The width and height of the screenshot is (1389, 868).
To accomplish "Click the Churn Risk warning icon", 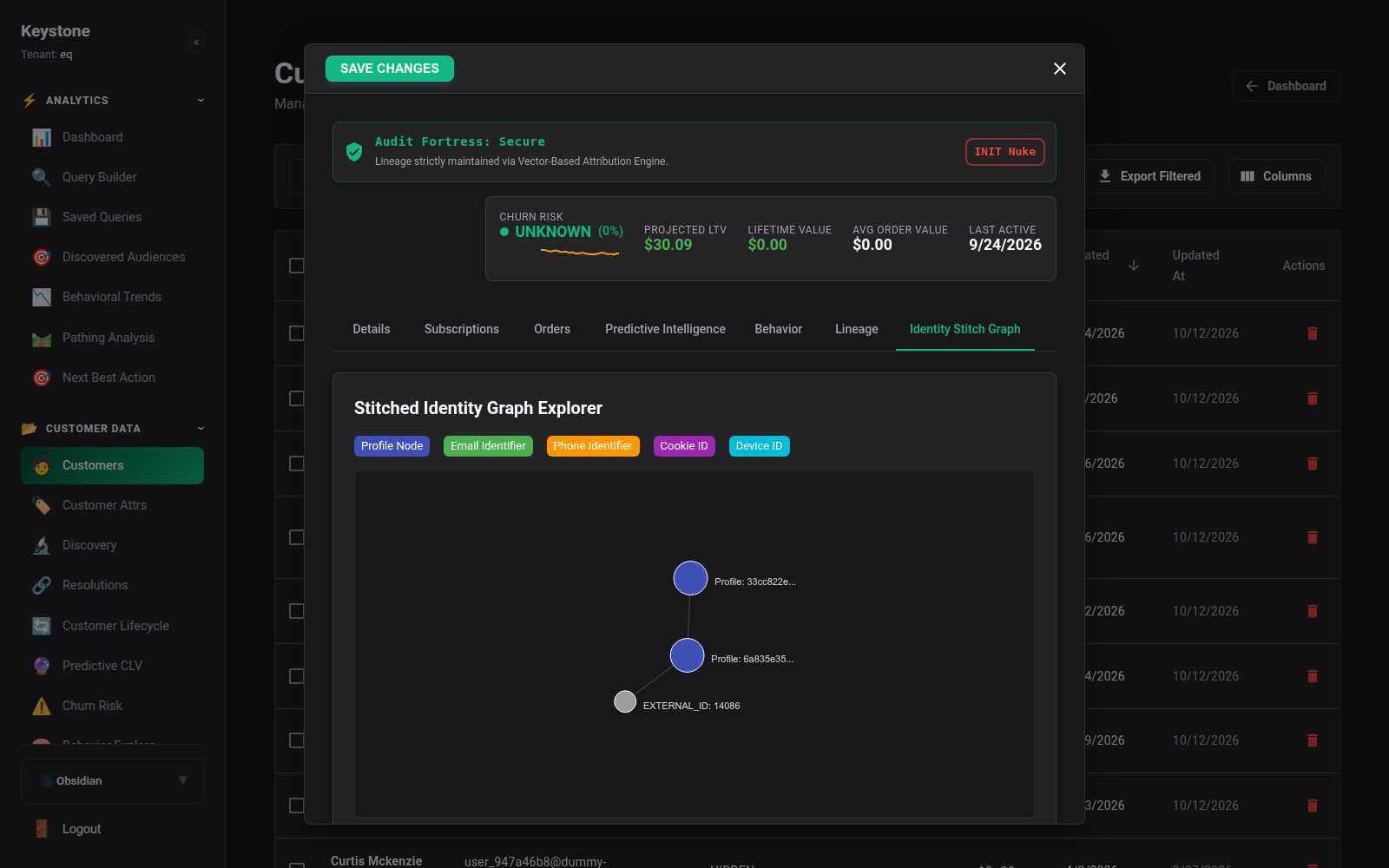I will coord(42,706).
